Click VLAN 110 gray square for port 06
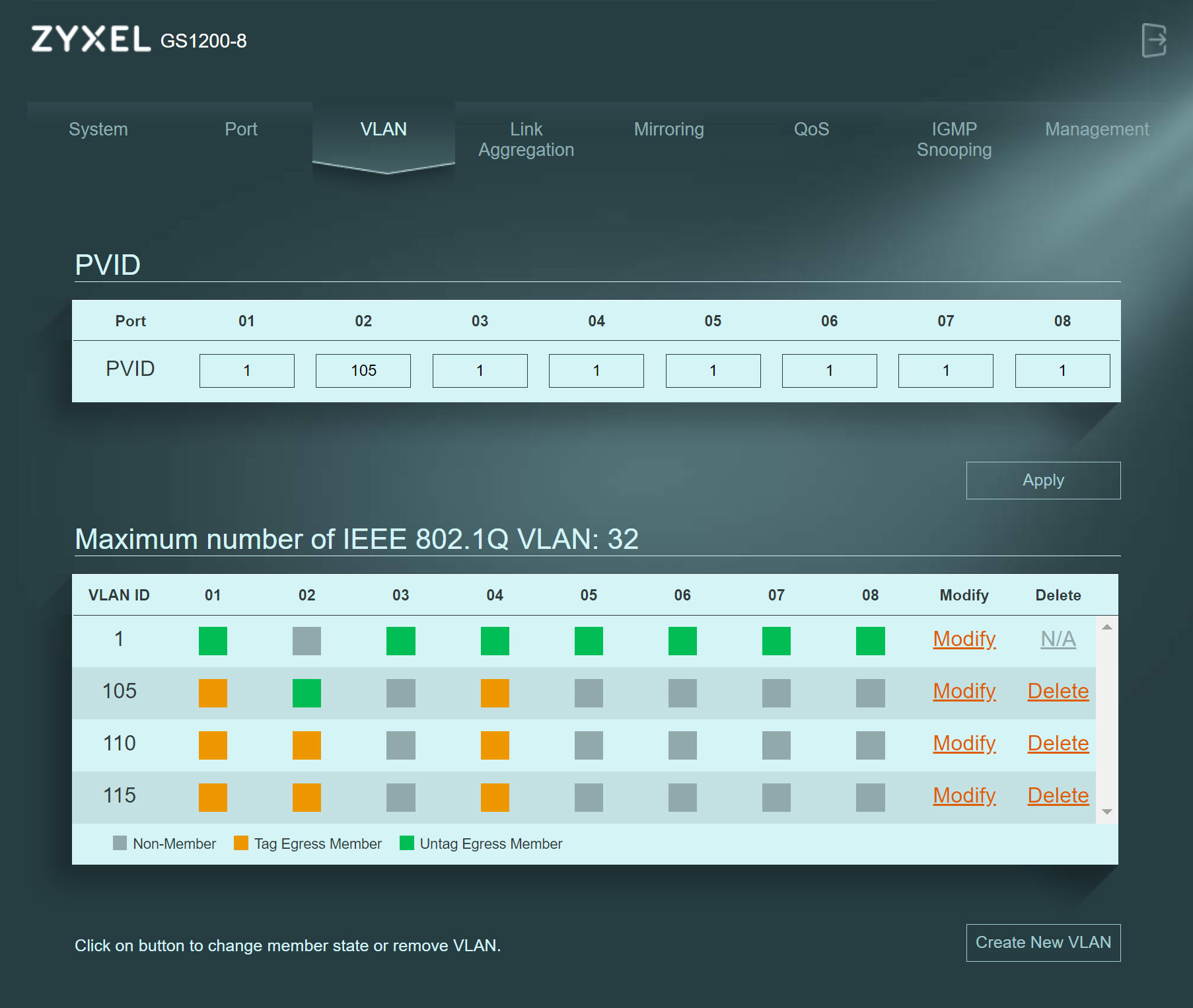1193x1008 pixels. (682, 745)
